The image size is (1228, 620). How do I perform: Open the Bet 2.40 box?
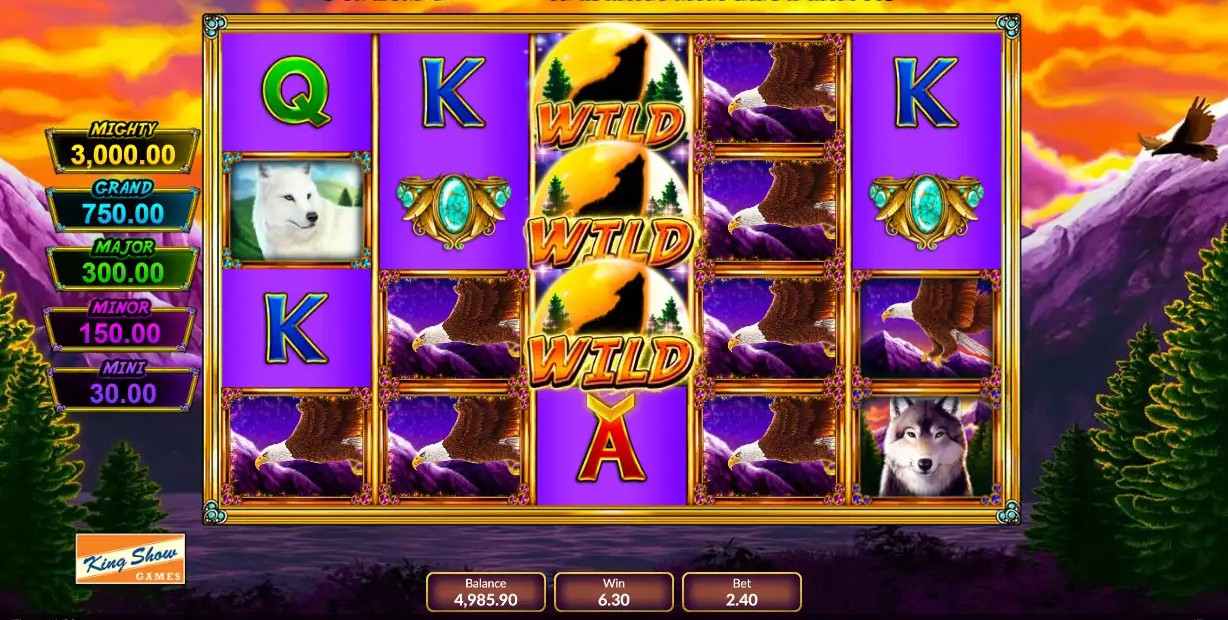[741, 592]
